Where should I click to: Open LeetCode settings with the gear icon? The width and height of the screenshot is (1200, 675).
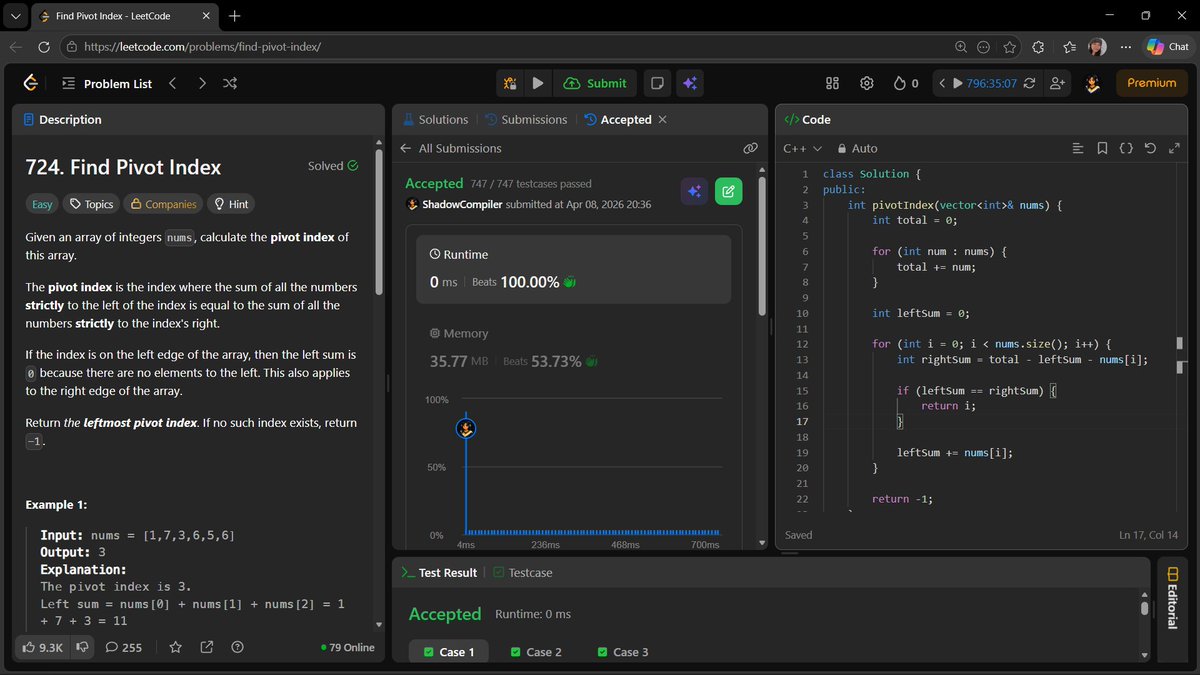tap(866, 83)
